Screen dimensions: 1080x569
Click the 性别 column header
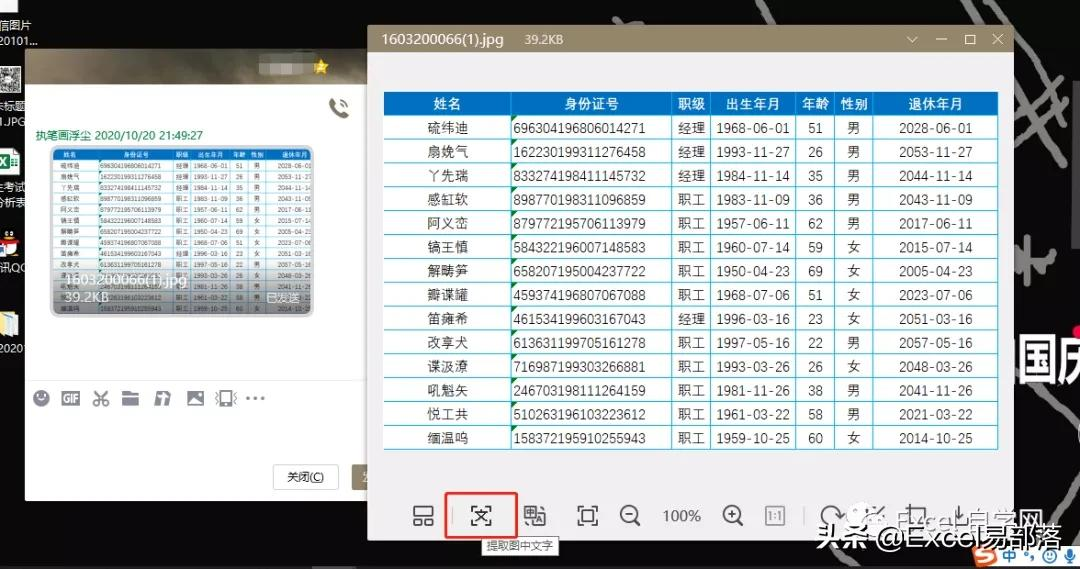coord(853,104)
